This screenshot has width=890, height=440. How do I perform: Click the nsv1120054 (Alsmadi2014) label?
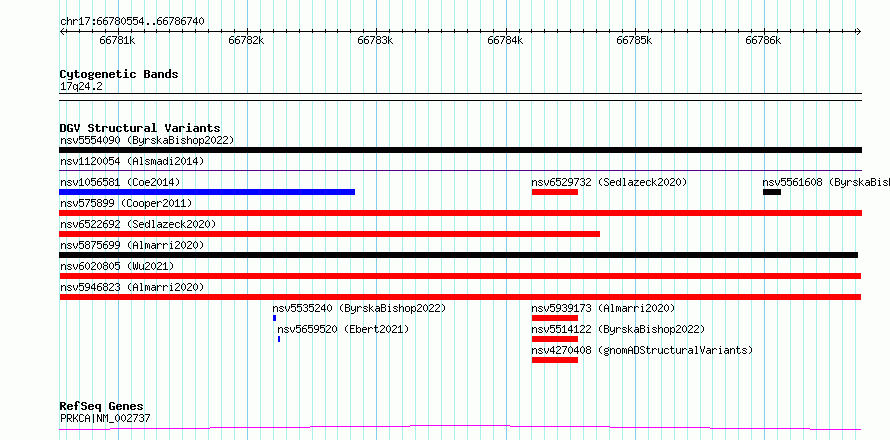(x=132, y=161)
